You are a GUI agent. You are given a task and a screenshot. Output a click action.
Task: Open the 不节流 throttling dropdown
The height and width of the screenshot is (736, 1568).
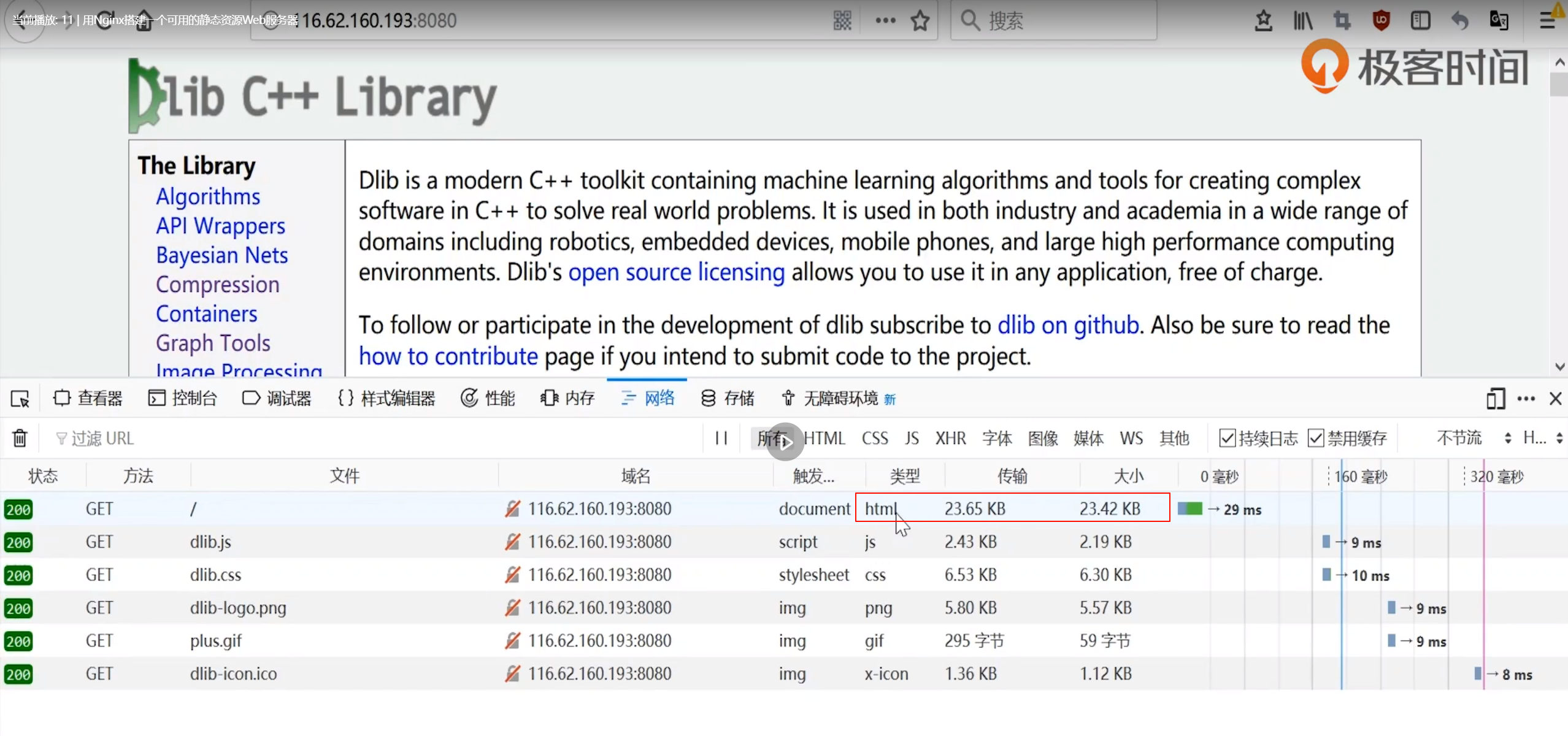pos(1474,438)
